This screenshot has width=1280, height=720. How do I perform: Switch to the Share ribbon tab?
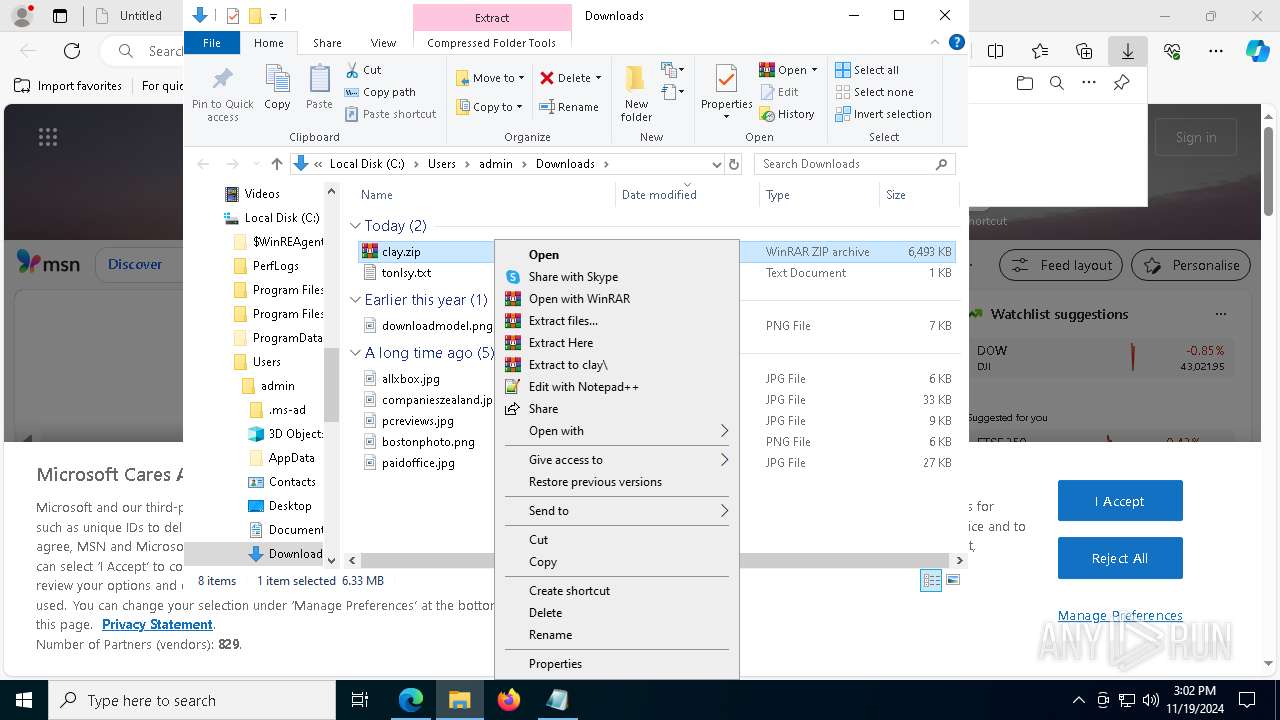[327, 43]
